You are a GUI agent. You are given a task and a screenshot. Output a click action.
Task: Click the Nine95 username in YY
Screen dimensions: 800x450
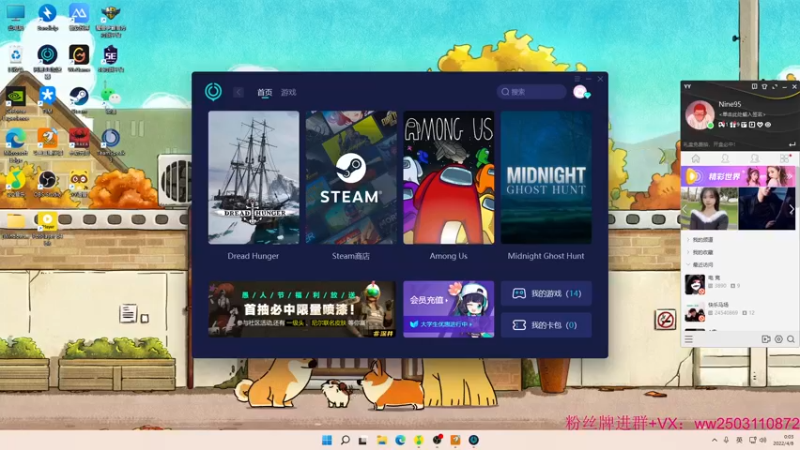coord(730,104)
